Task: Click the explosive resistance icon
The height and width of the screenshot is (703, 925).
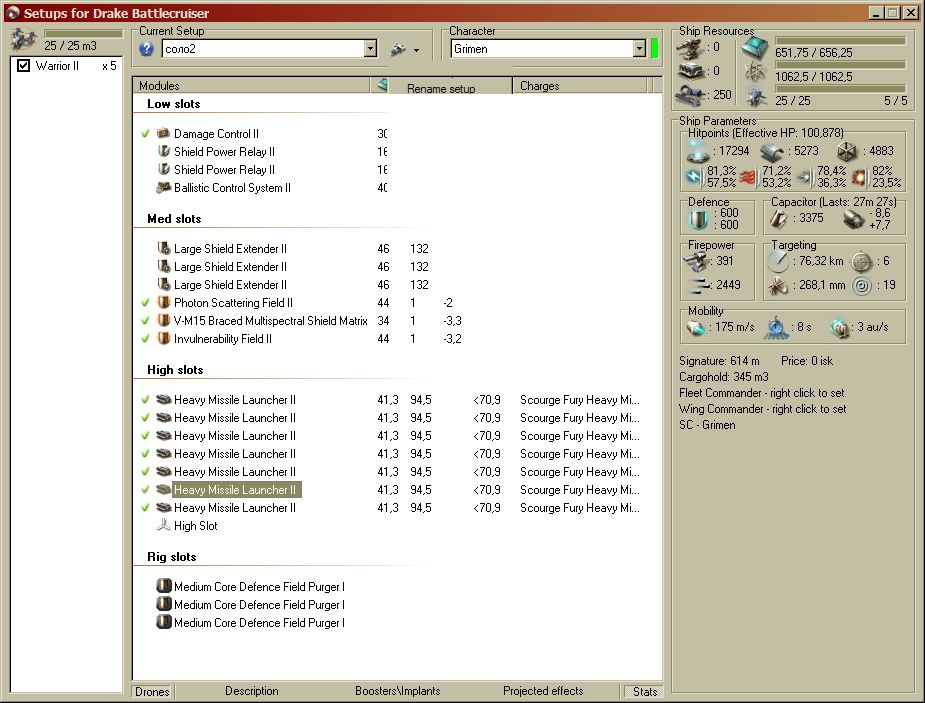Action: (859, 177)
